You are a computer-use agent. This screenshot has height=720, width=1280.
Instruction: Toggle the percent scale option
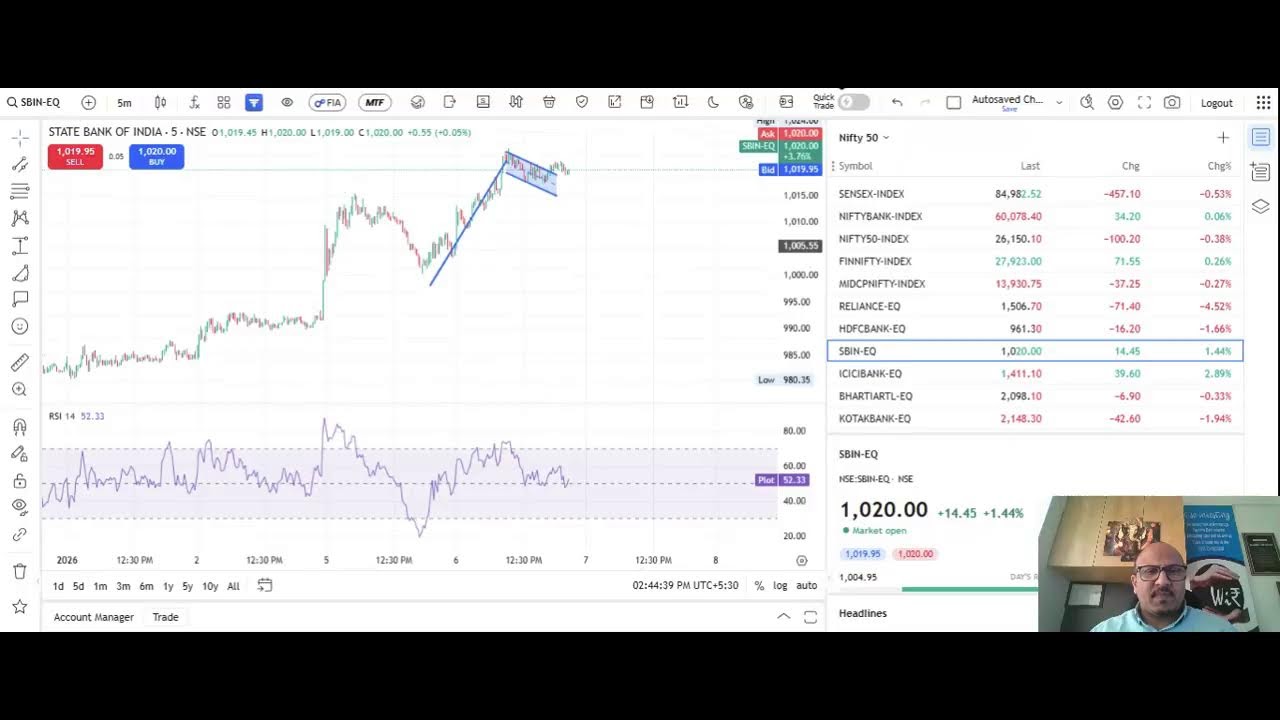pos(759,586)
